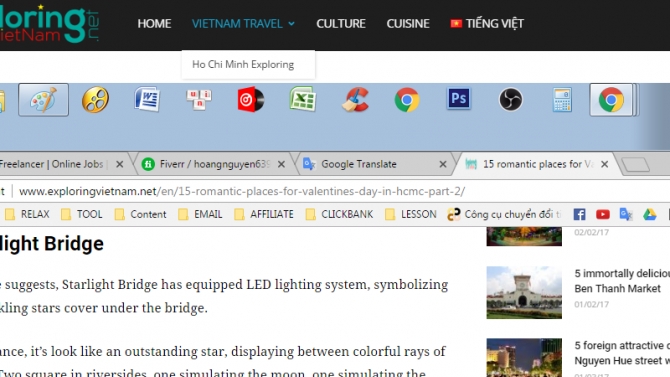Close the Fiverr tab

click(x=281, y=164)
